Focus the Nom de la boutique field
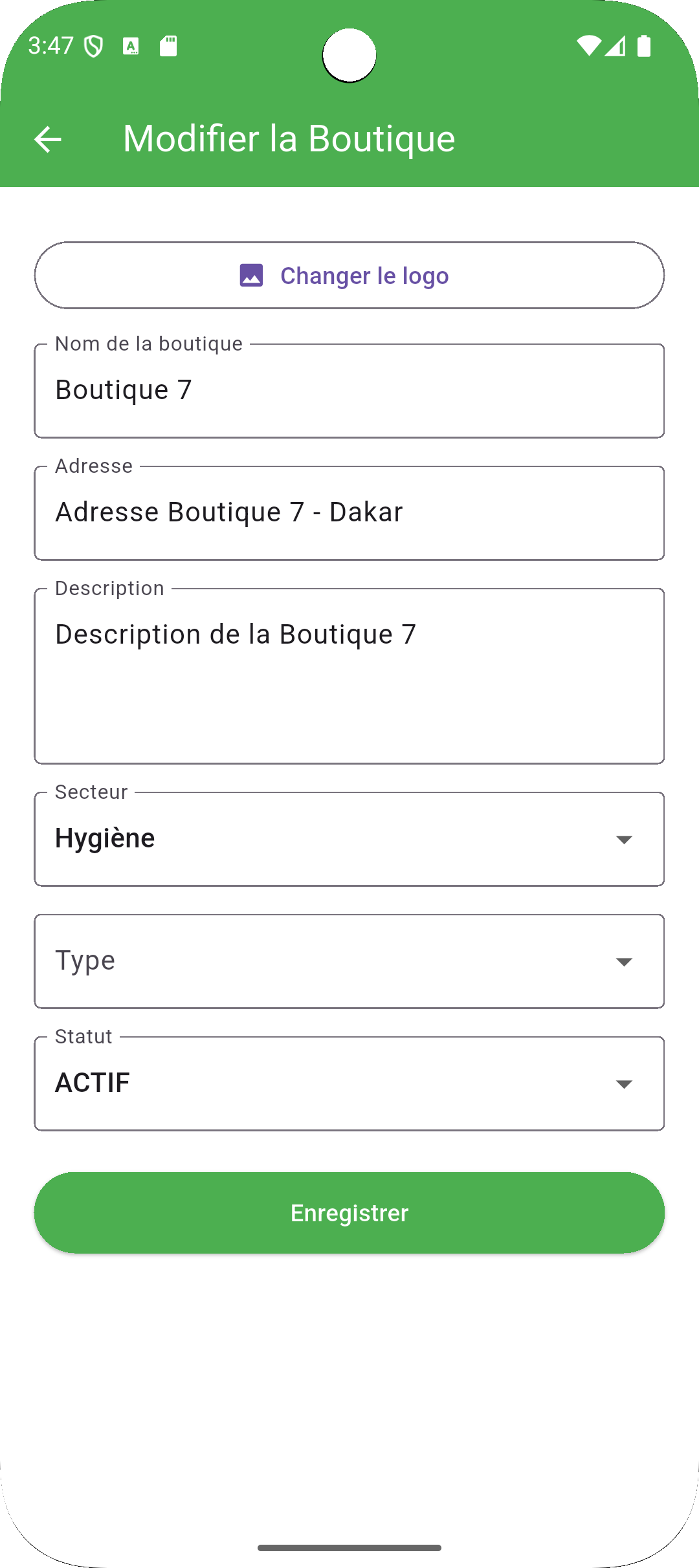Screen dimensions: 699x1568 [349, 391]
